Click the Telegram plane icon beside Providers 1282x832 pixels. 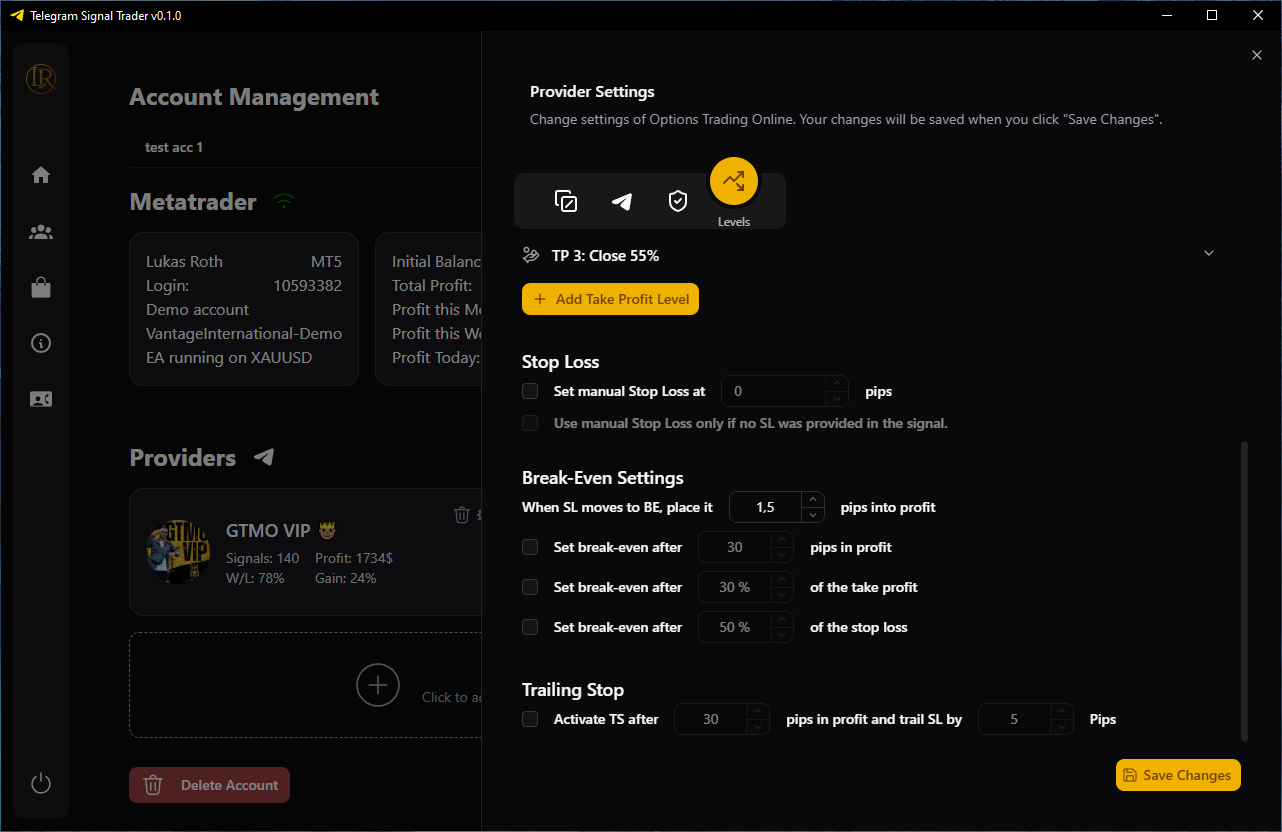(x=264, y=457)
